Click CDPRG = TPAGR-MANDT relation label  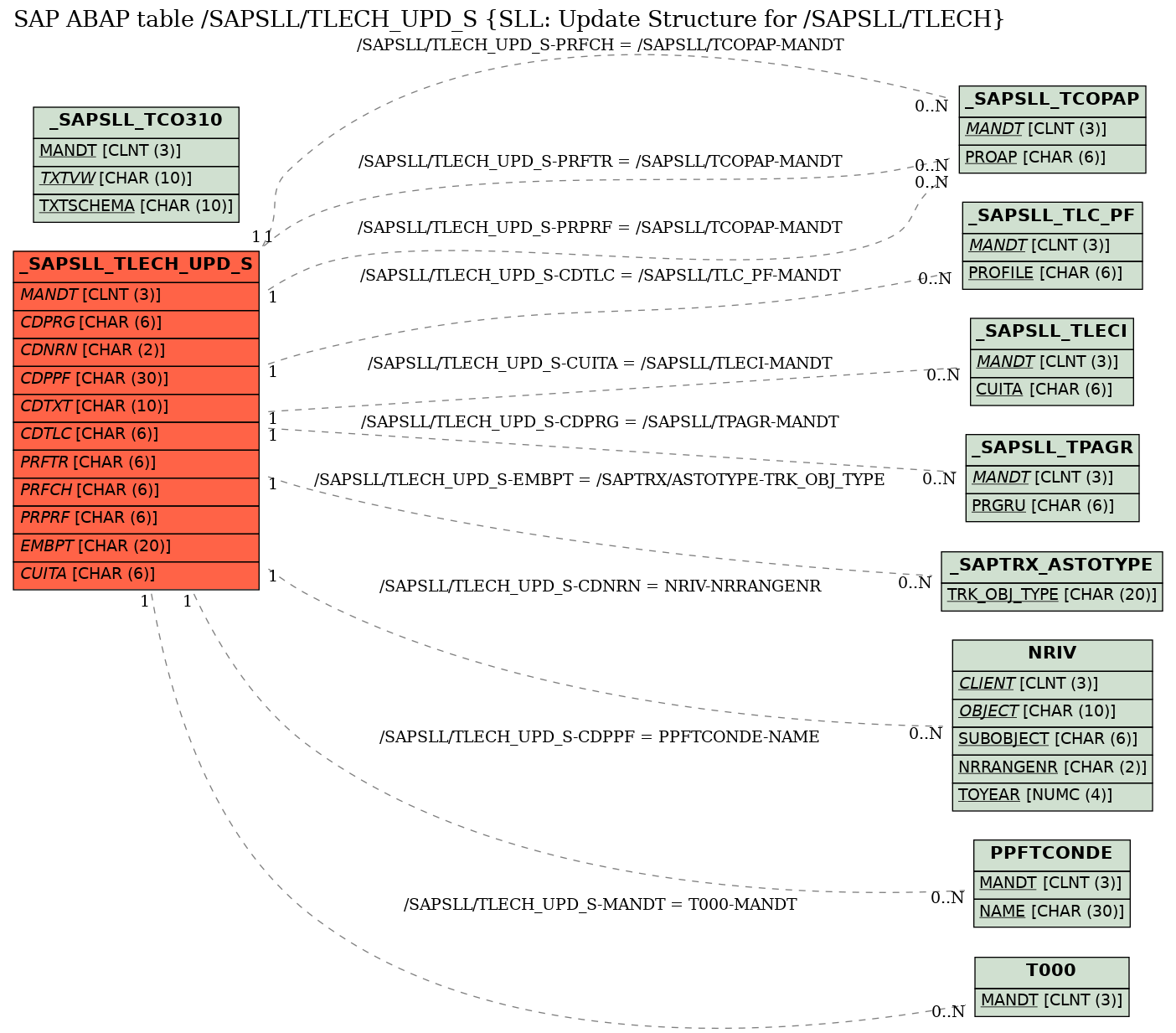pos(601,422)
